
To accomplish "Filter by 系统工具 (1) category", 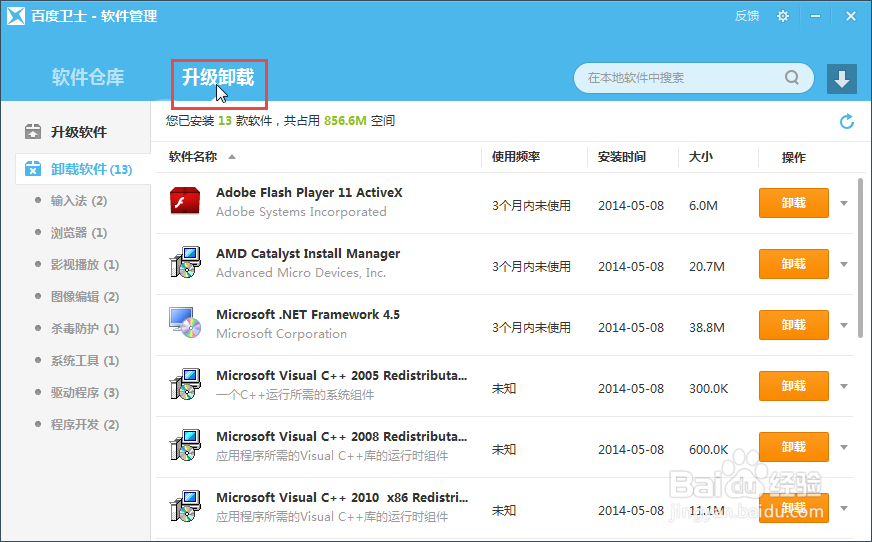I will [x=85, y=361].
